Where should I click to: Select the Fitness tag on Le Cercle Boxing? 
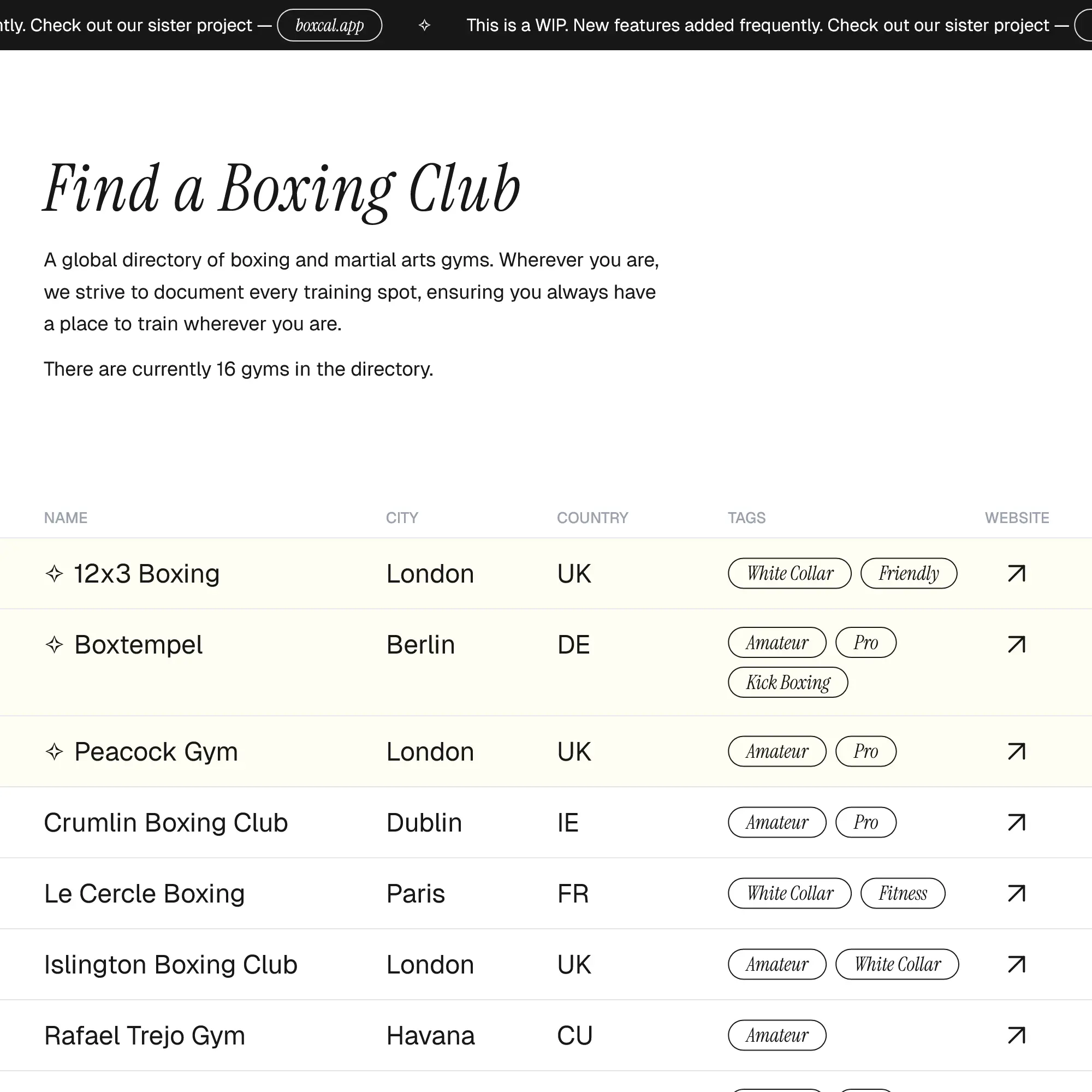(903, 893)
